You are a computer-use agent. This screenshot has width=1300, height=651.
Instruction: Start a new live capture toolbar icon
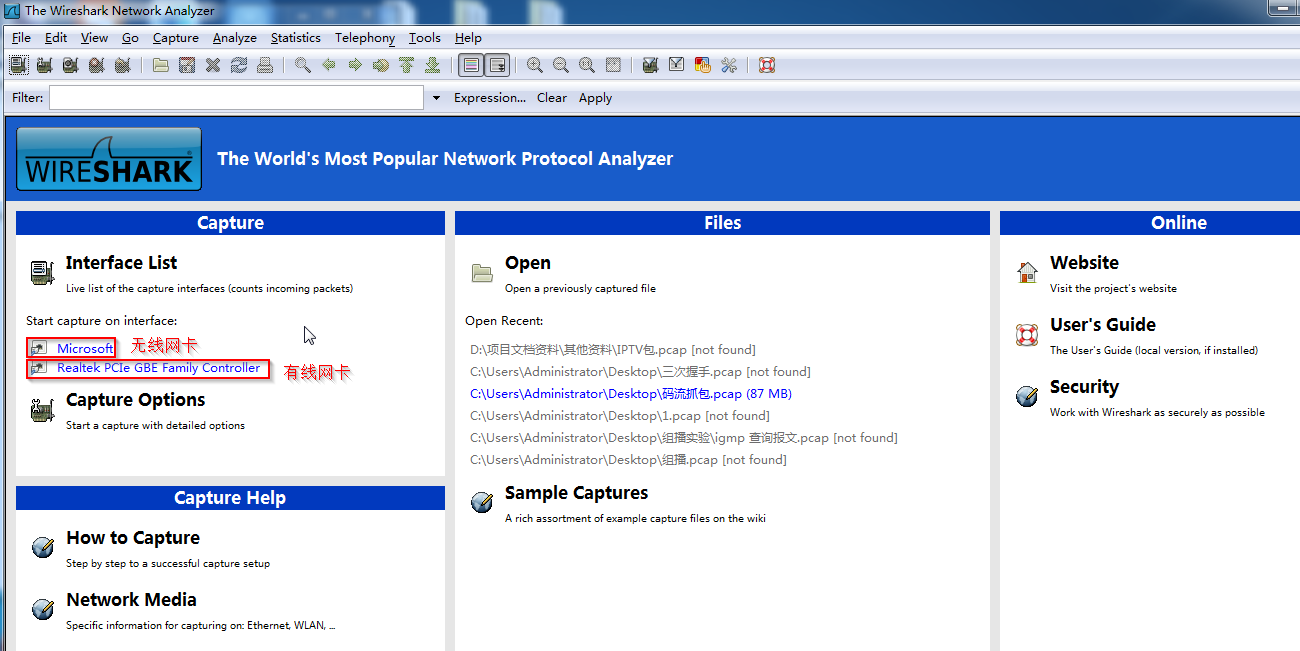click(x=70, y=65)
